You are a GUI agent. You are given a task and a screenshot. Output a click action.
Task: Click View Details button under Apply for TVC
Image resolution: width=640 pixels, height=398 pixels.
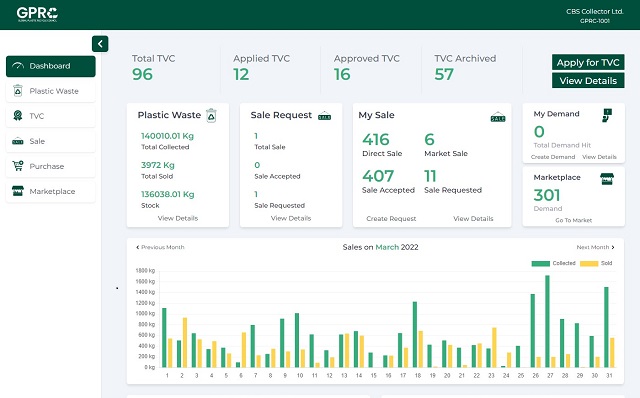click(588, 80)
